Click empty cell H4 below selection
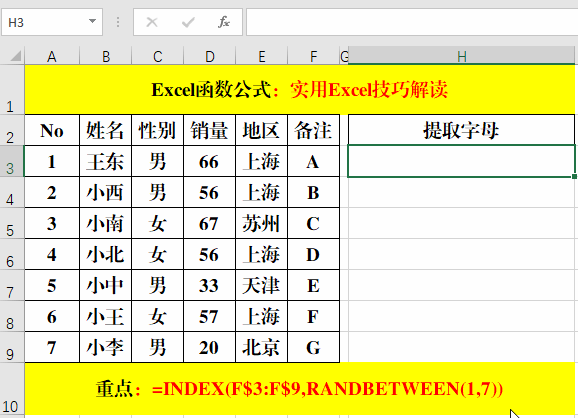 (x=462, y=192)
